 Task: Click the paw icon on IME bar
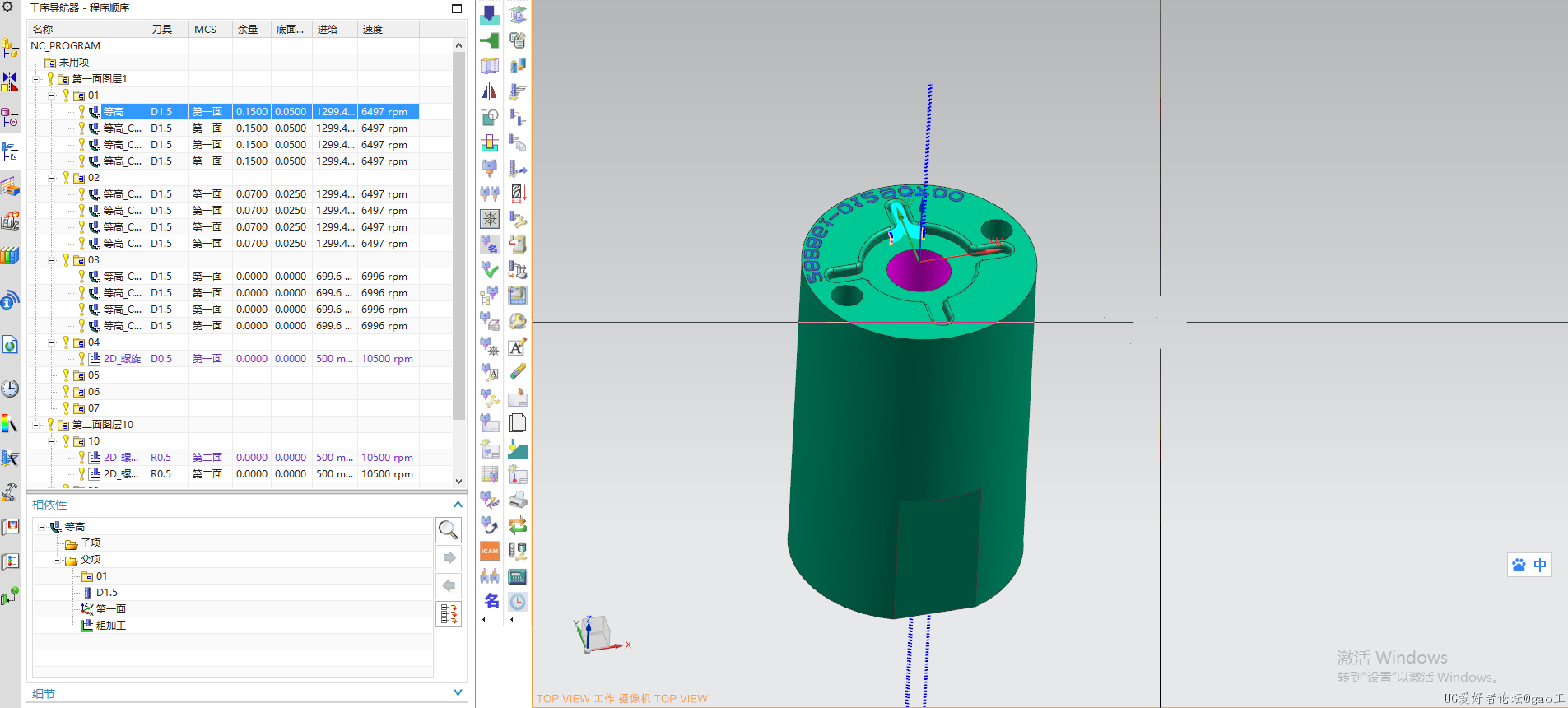click(1519, 565)
